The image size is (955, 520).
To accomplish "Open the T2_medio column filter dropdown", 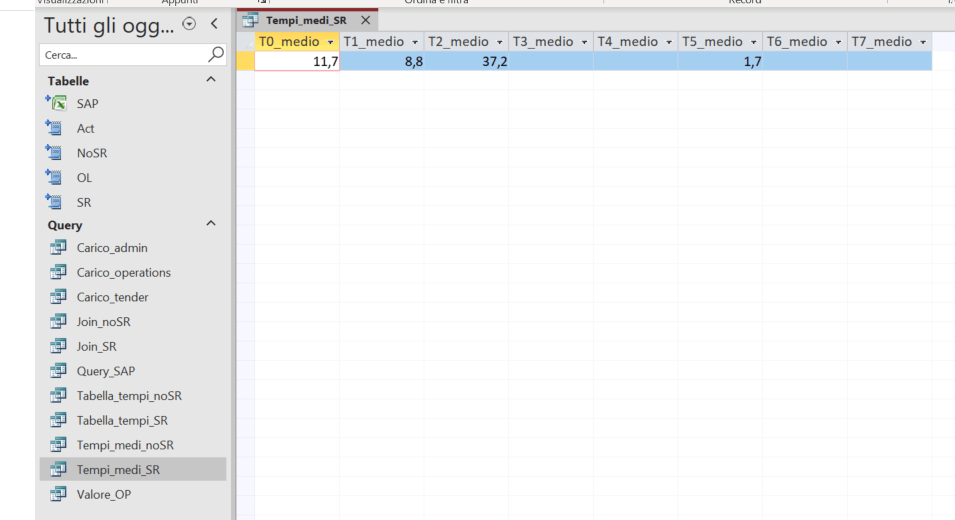I will pyautogui.click(x=500, y=42).
